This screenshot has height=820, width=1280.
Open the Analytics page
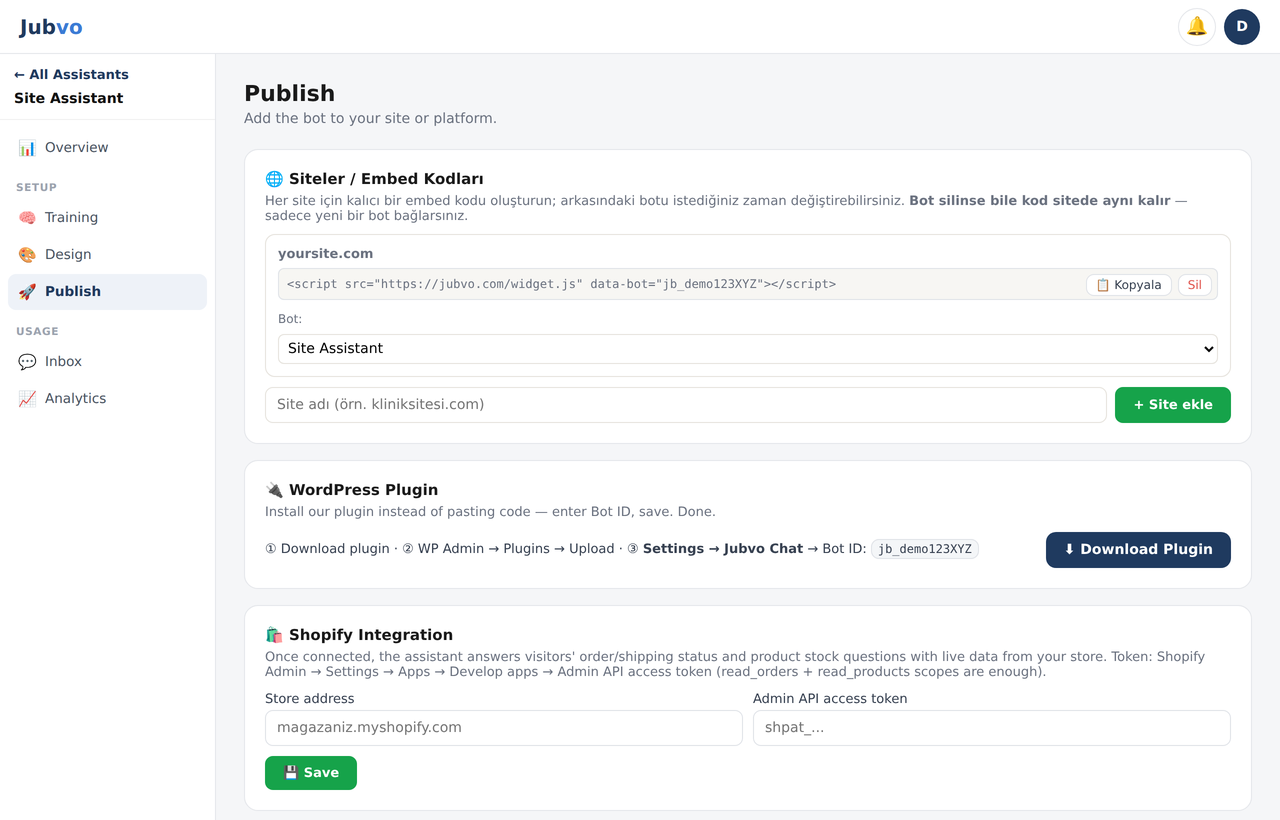pos(107,398)
